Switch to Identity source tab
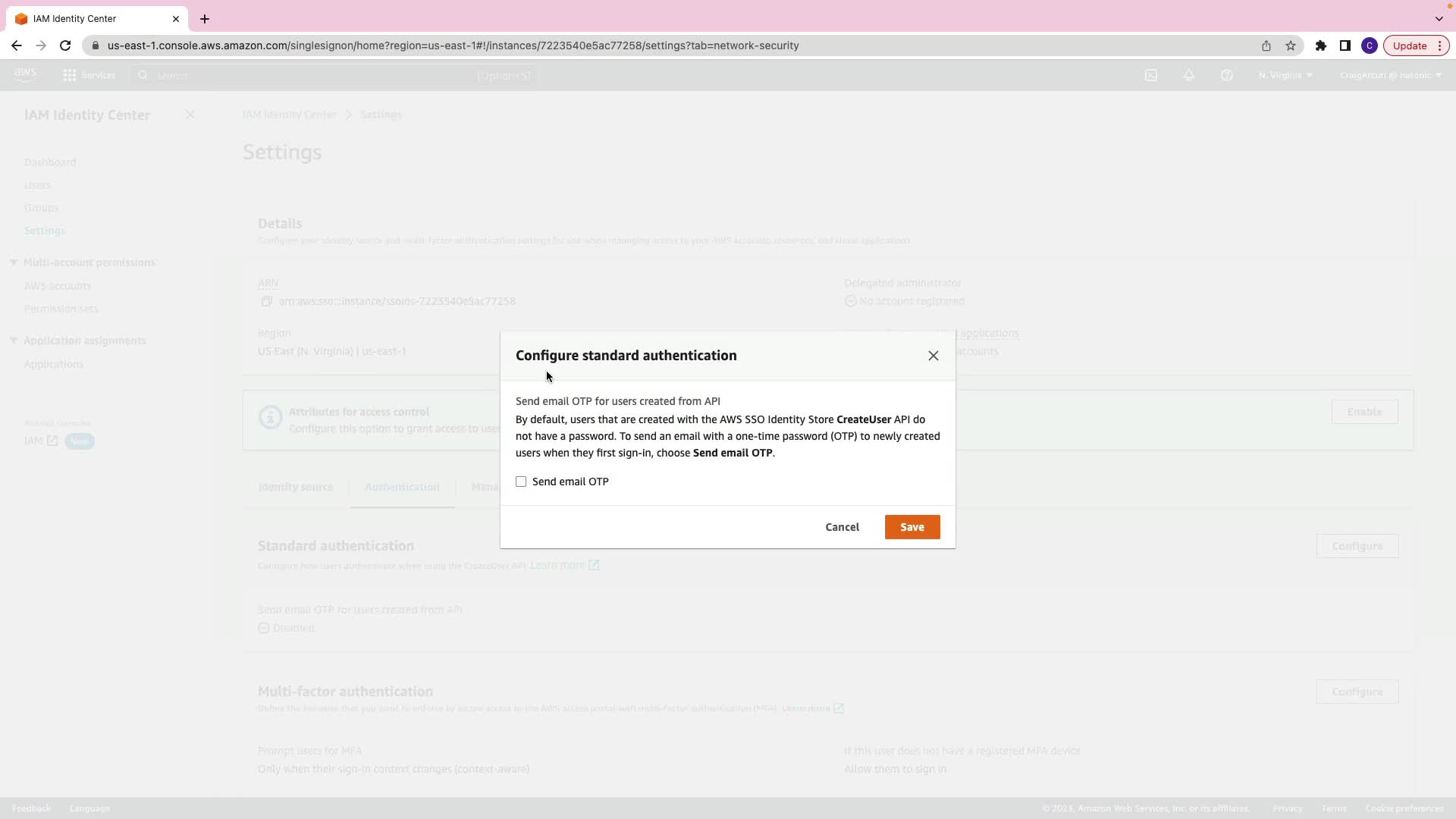This screenshot has height=819, width=1456. [295, 487]
